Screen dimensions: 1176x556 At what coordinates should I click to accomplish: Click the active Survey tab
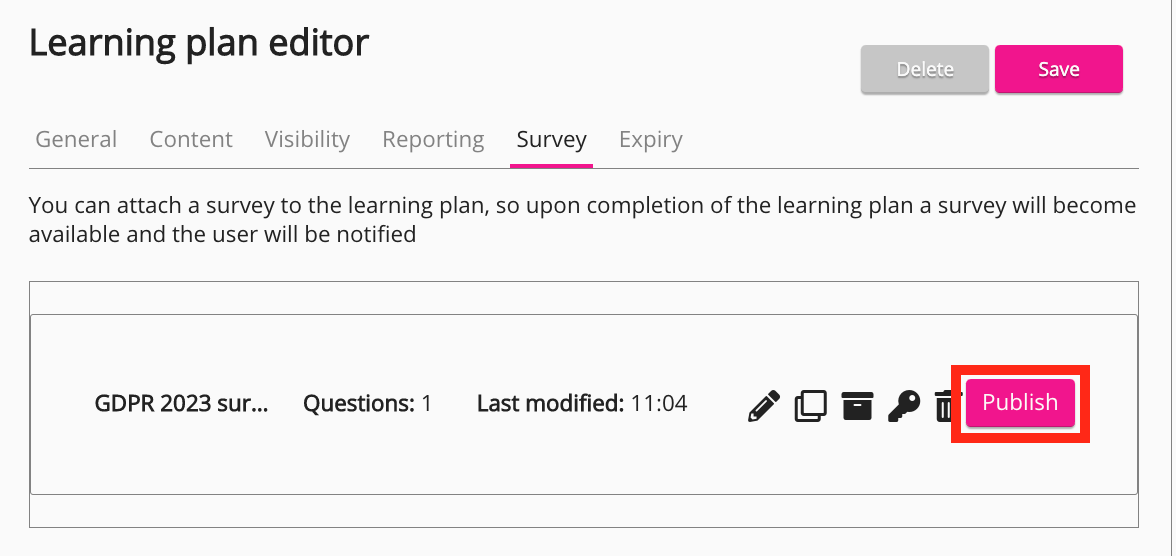pyautogui.click(x=551, y=140)
